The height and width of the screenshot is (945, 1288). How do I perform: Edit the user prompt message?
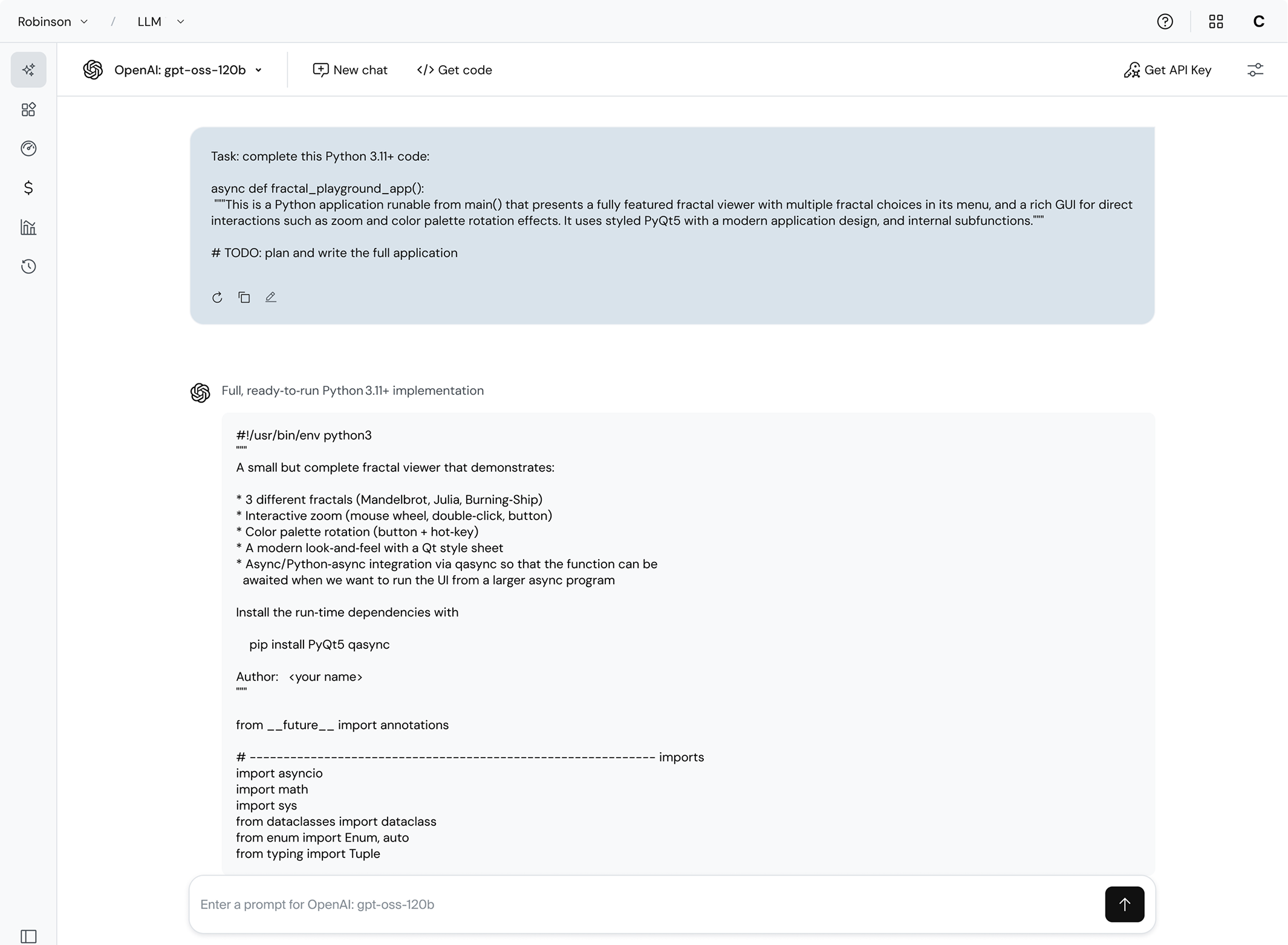270,297
